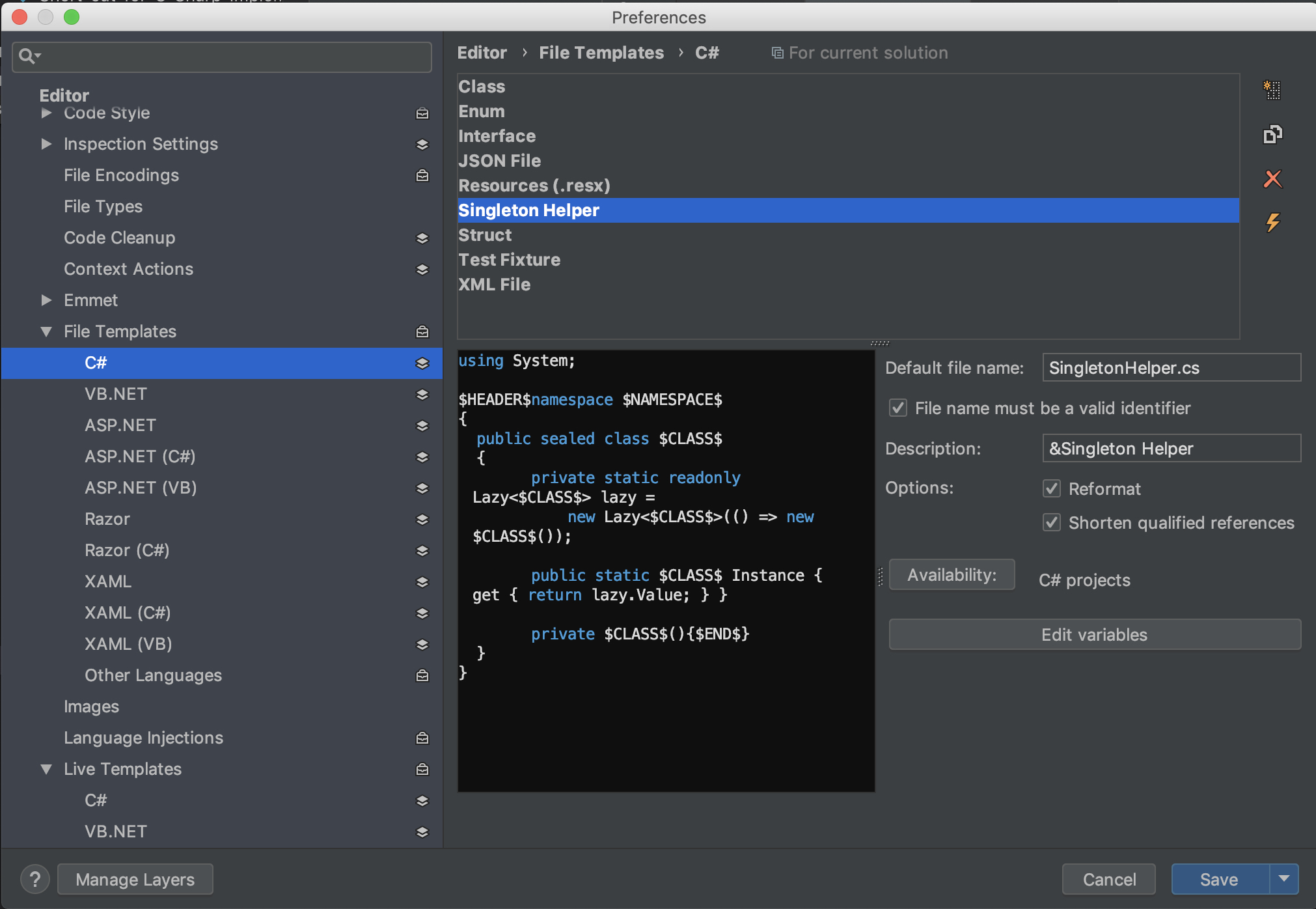Toggle the Reformat option checkbox
The height and width of the screenshot is (909, 1316).
pos(1052,489)
